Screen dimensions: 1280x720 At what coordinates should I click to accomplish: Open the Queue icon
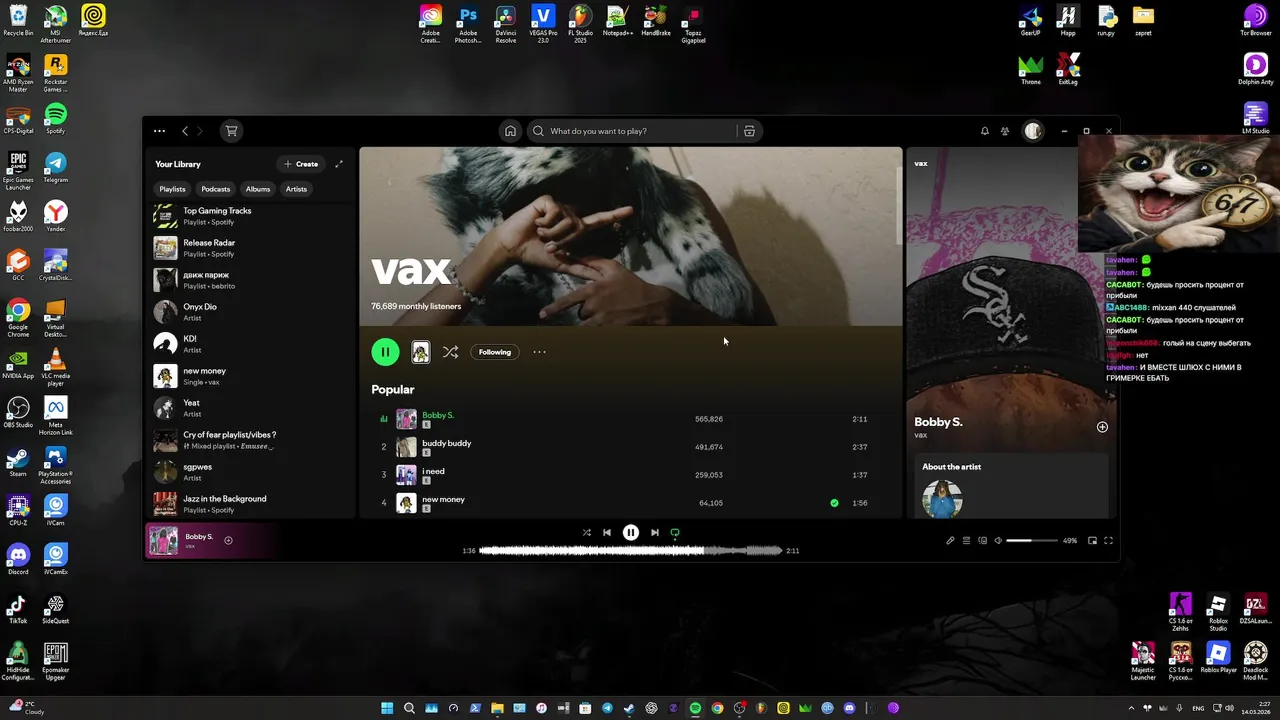(x=966, y=541)
